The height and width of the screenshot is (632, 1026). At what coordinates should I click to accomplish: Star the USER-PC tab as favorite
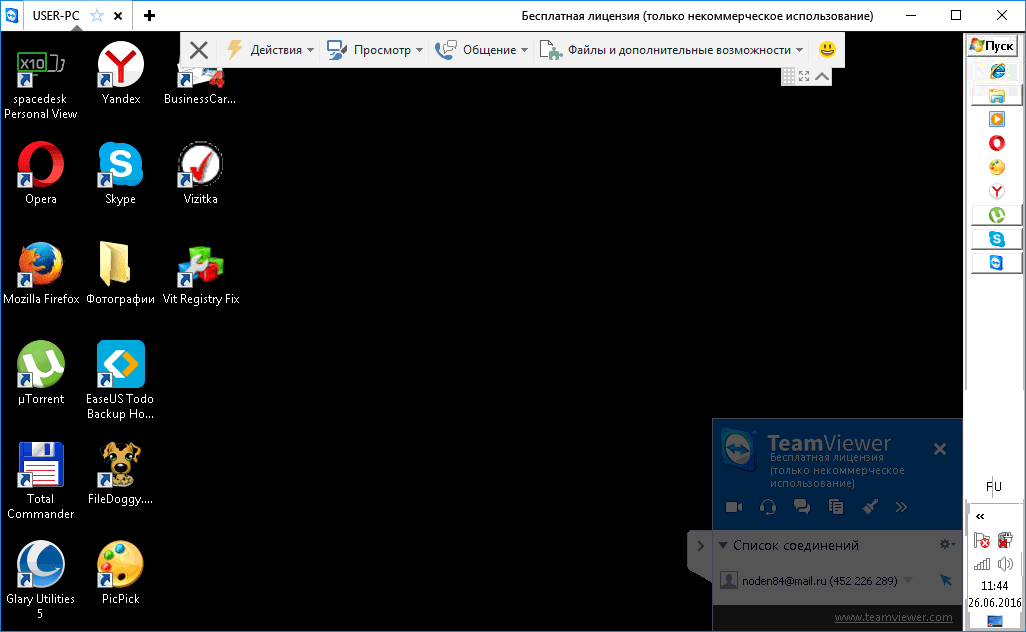click(x=97, y=16)
